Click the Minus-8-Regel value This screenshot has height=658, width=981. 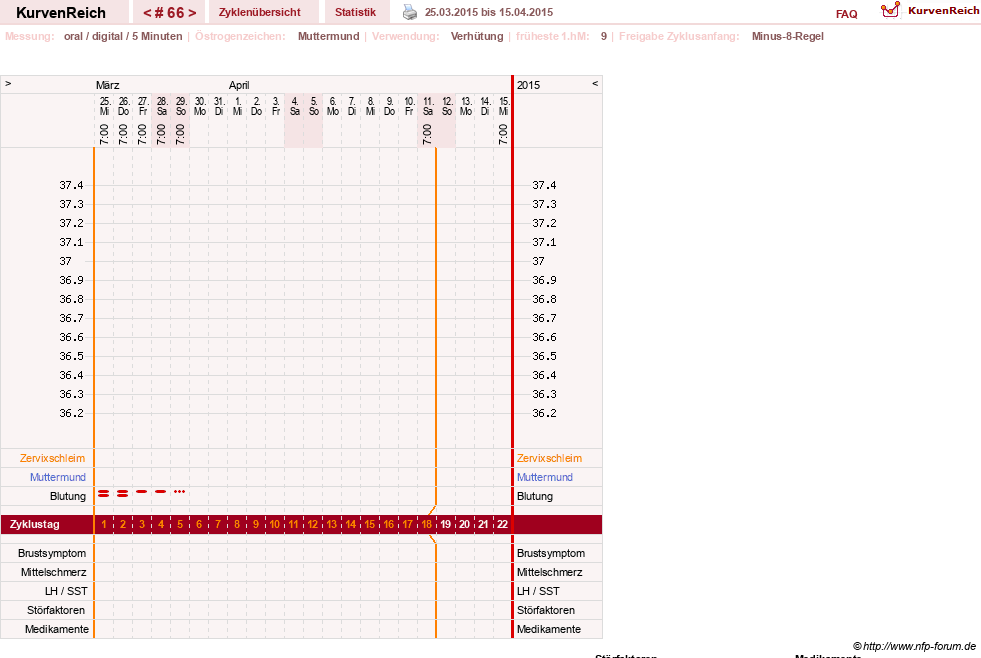[x=788, y=36]
